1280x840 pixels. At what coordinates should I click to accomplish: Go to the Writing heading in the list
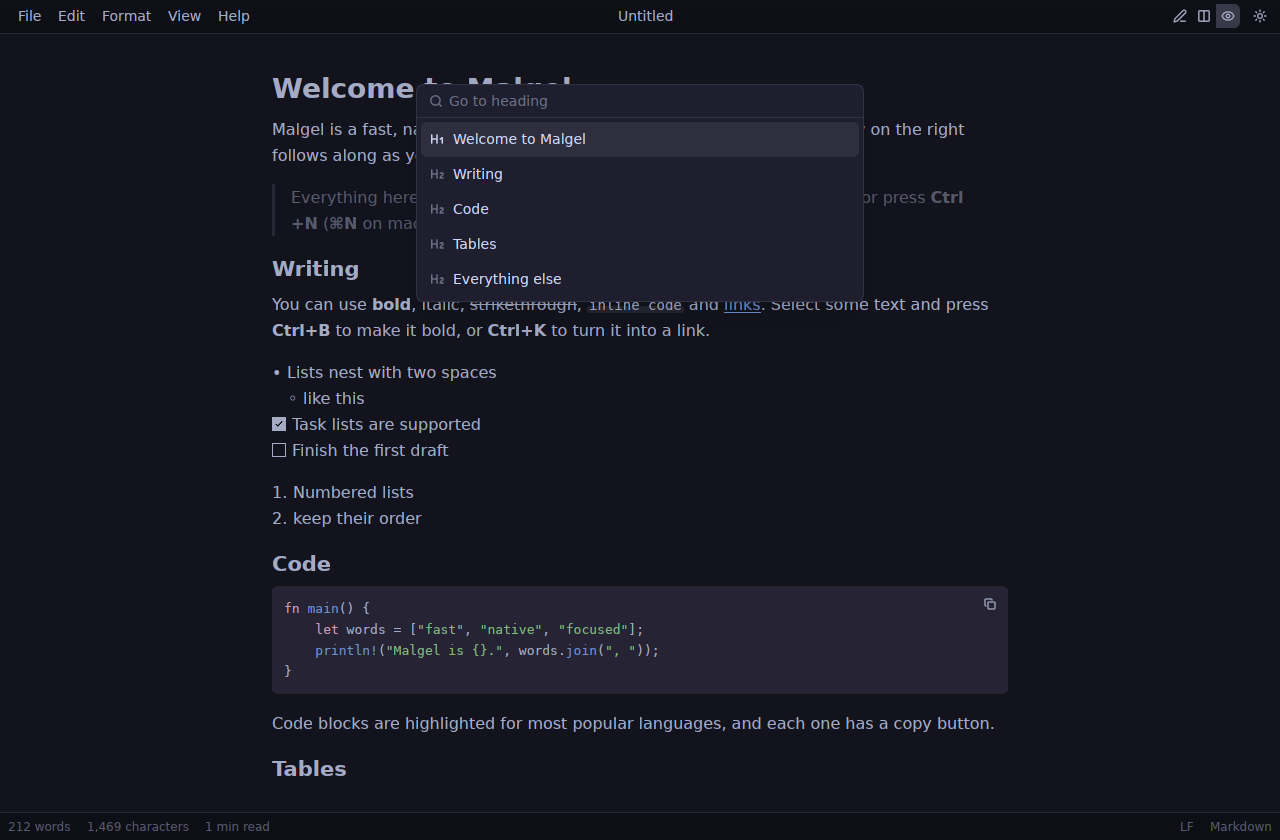point(640,174)
